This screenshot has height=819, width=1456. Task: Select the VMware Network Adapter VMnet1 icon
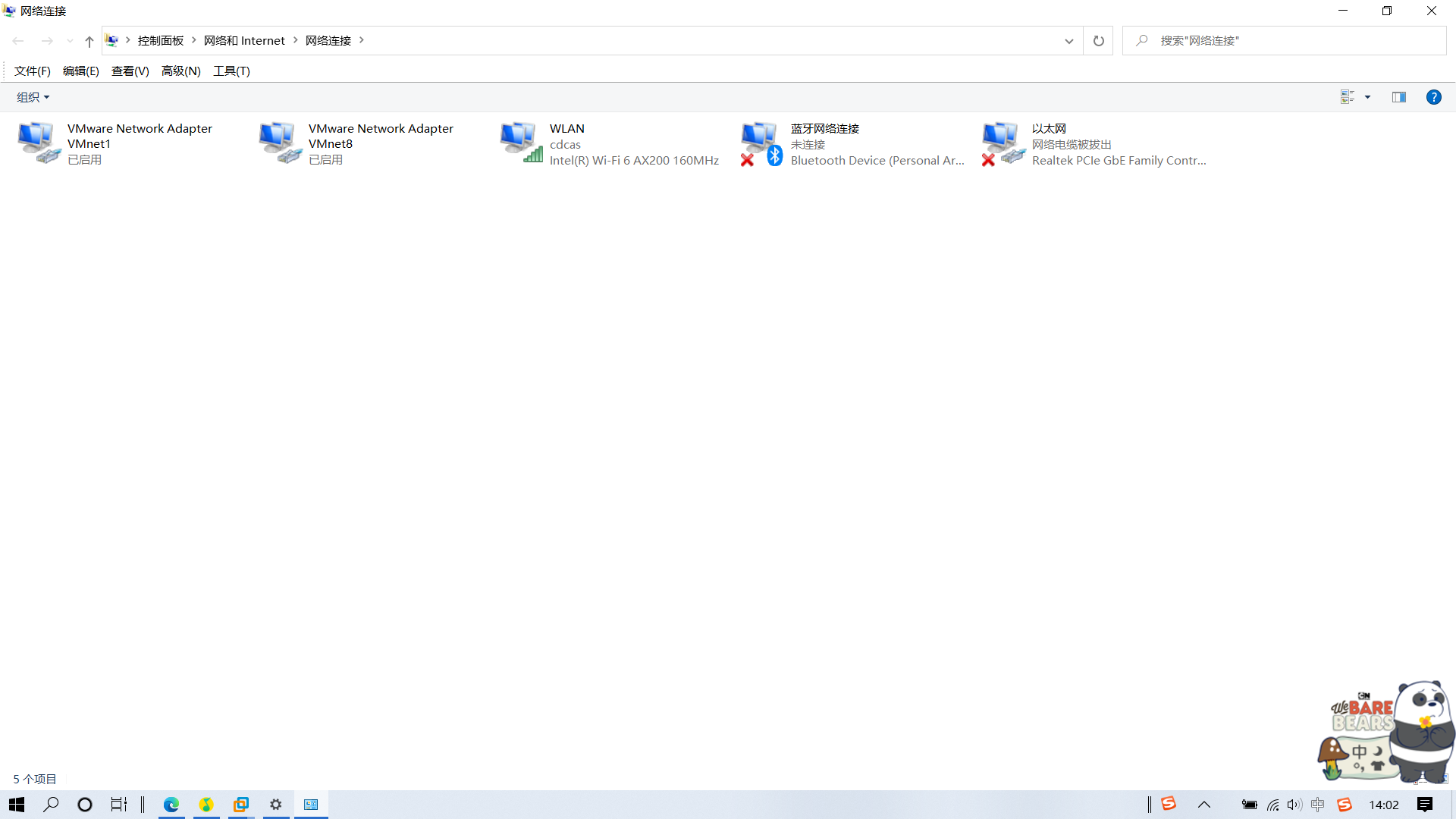(38, 143)
